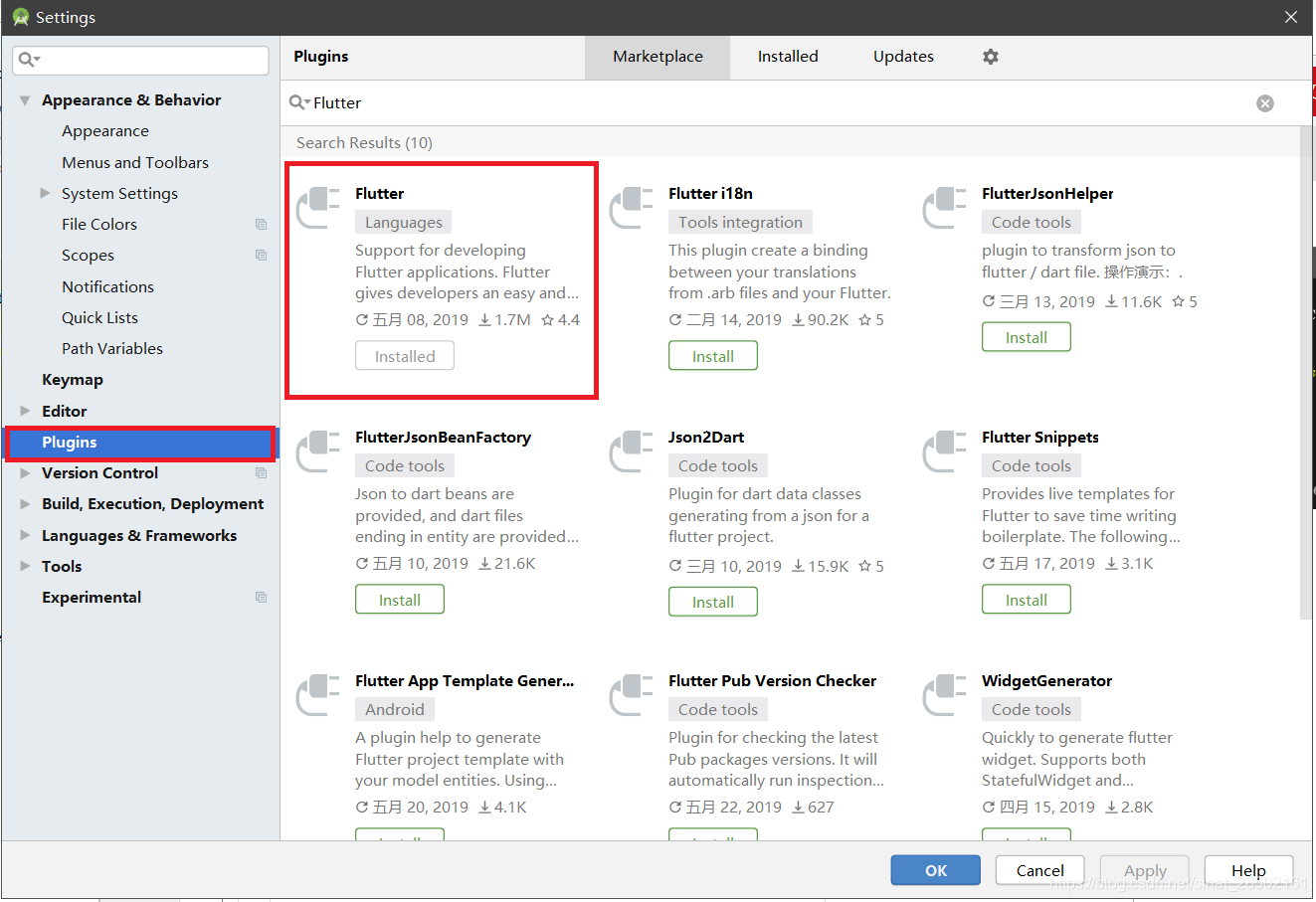
Task: Expand the Version Control node
Action: click(25, 473)
